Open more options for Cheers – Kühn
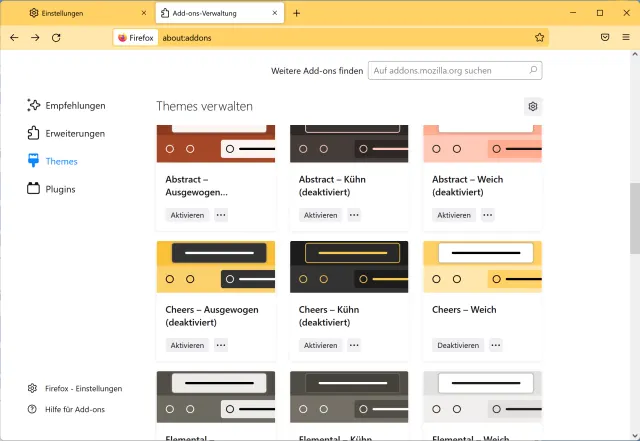 click(x=354, y=345)
